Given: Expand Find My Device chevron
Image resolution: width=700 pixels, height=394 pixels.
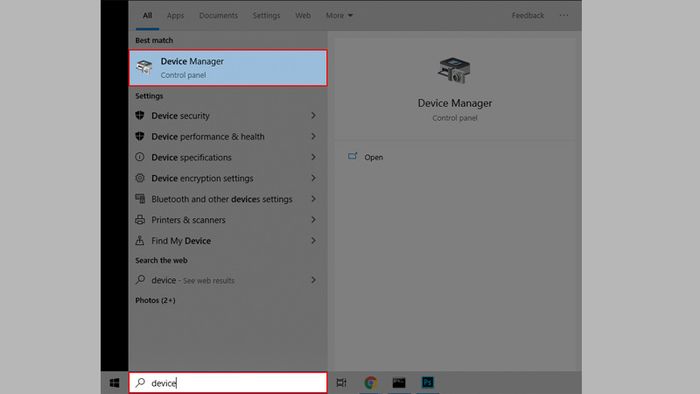Looking at the screenshot, I should point(313,241).
